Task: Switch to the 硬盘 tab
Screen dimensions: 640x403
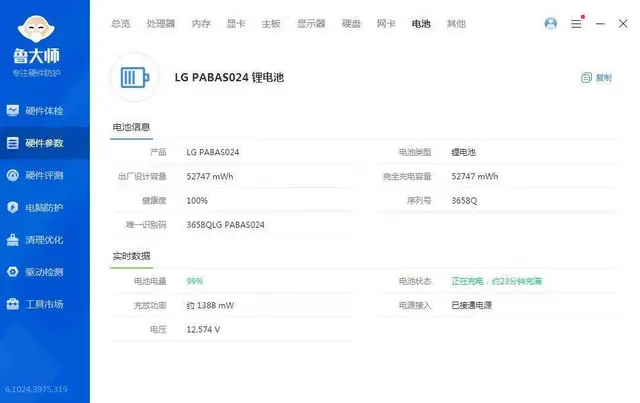Action: click(351, 24)
